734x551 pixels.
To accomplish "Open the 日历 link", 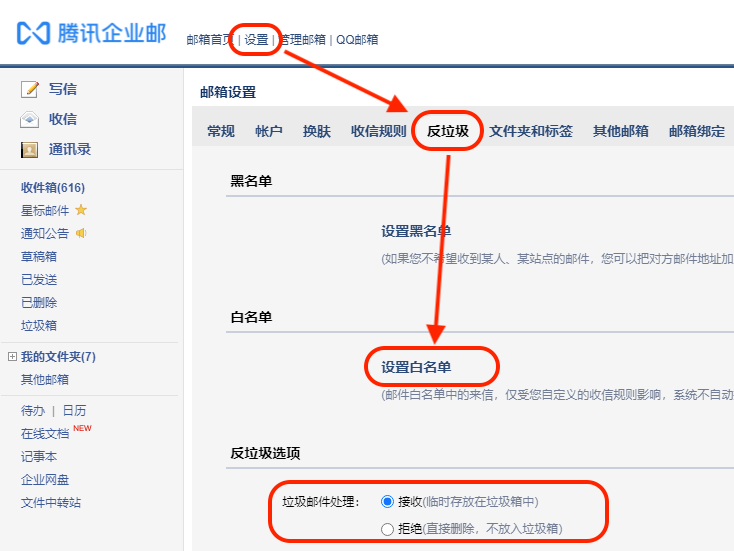I will [x=74, y=411].
